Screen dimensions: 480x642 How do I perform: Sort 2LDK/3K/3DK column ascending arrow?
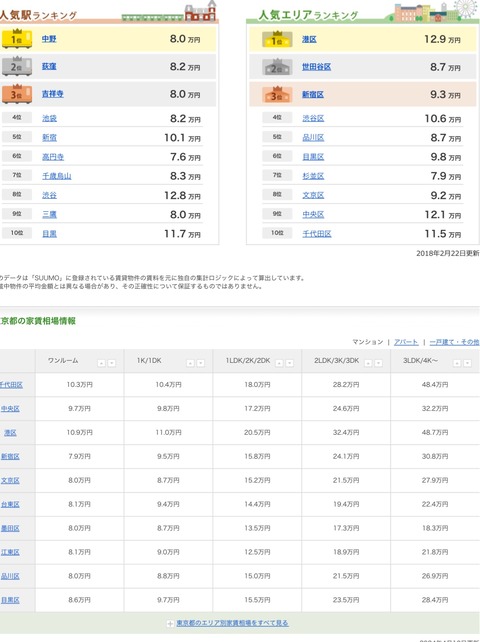[368, 363]
